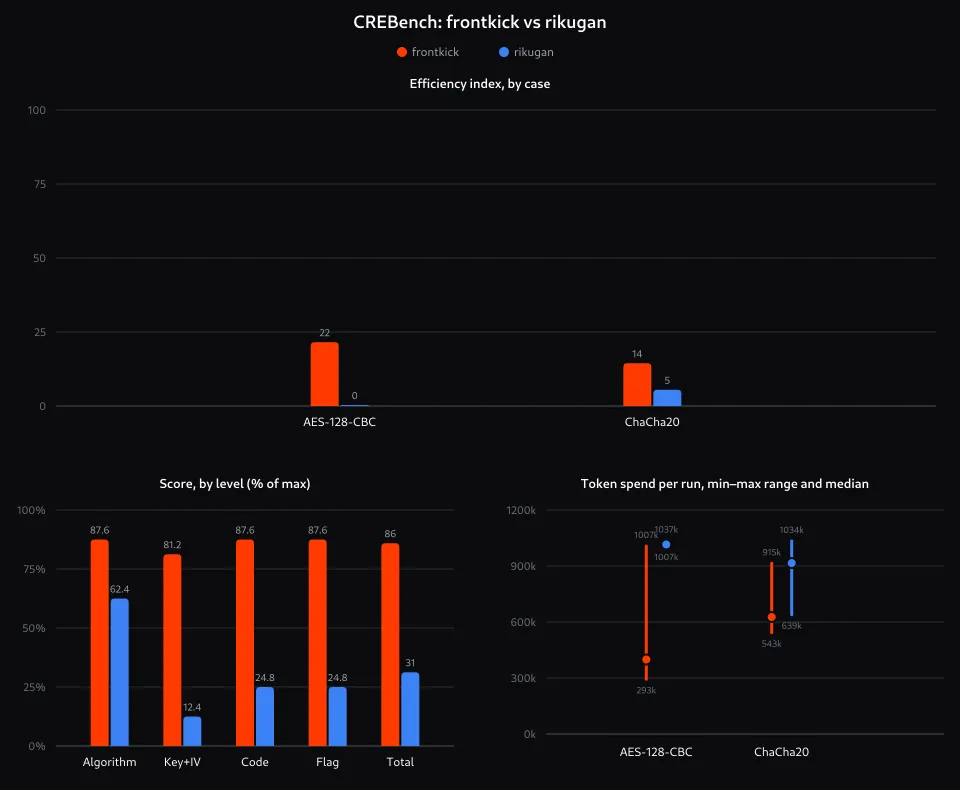Screen dimensions: 960x790
Task: Click the AES-128-CBC label under efficiency chart
Action: tap(339, 422)
